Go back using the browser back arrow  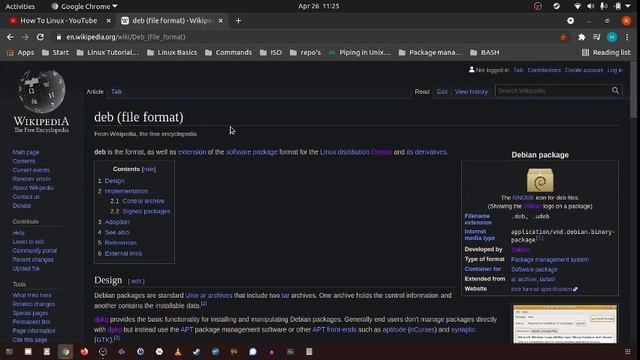pos(10,37)
